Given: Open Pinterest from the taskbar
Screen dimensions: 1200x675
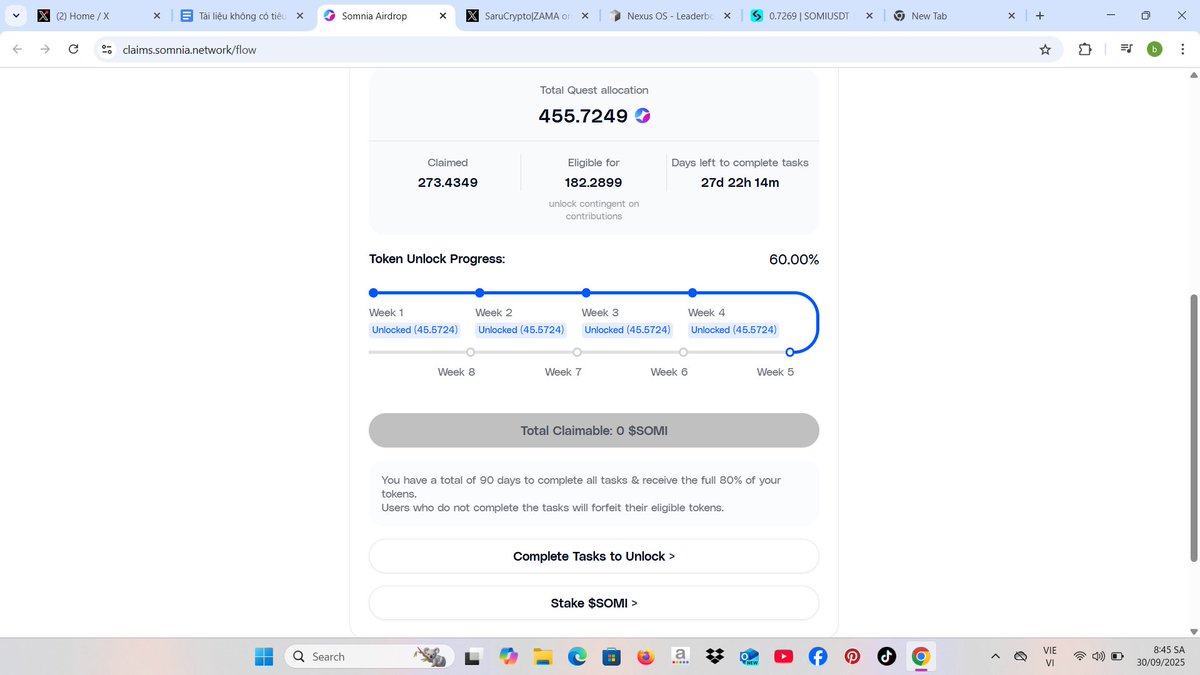Looking at the screenshot, I should click(x=852, y=656).
